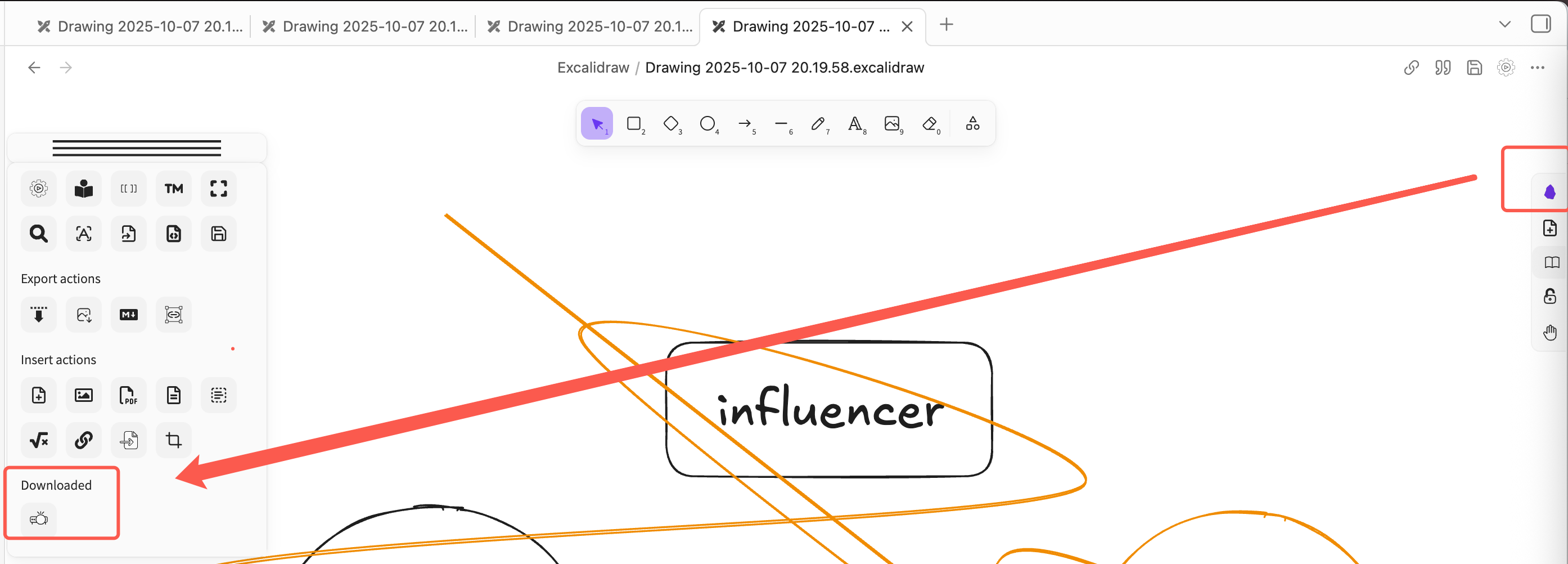Click the scan text 'A' icon
The height and width of the screenshot is (564, 1568).
click(x=83, y=234)
